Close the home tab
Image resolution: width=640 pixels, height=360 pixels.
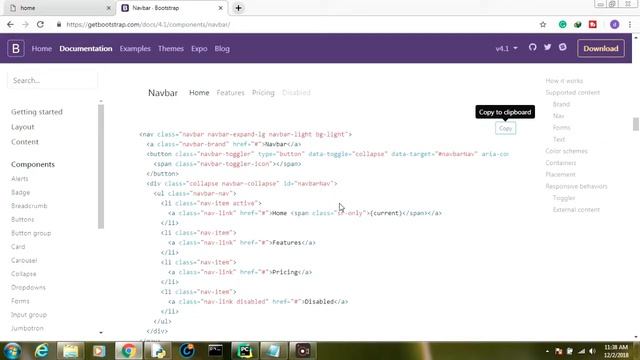point(109,8)
